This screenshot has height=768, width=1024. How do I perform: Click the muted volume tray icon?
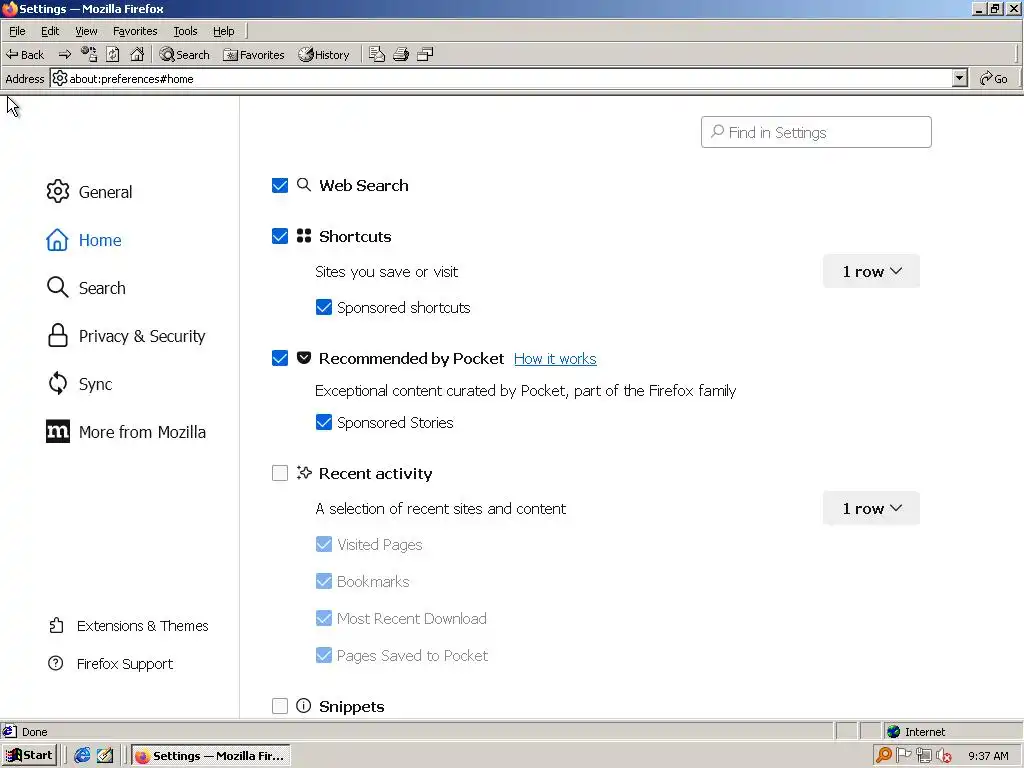click(x=944, y=756)
